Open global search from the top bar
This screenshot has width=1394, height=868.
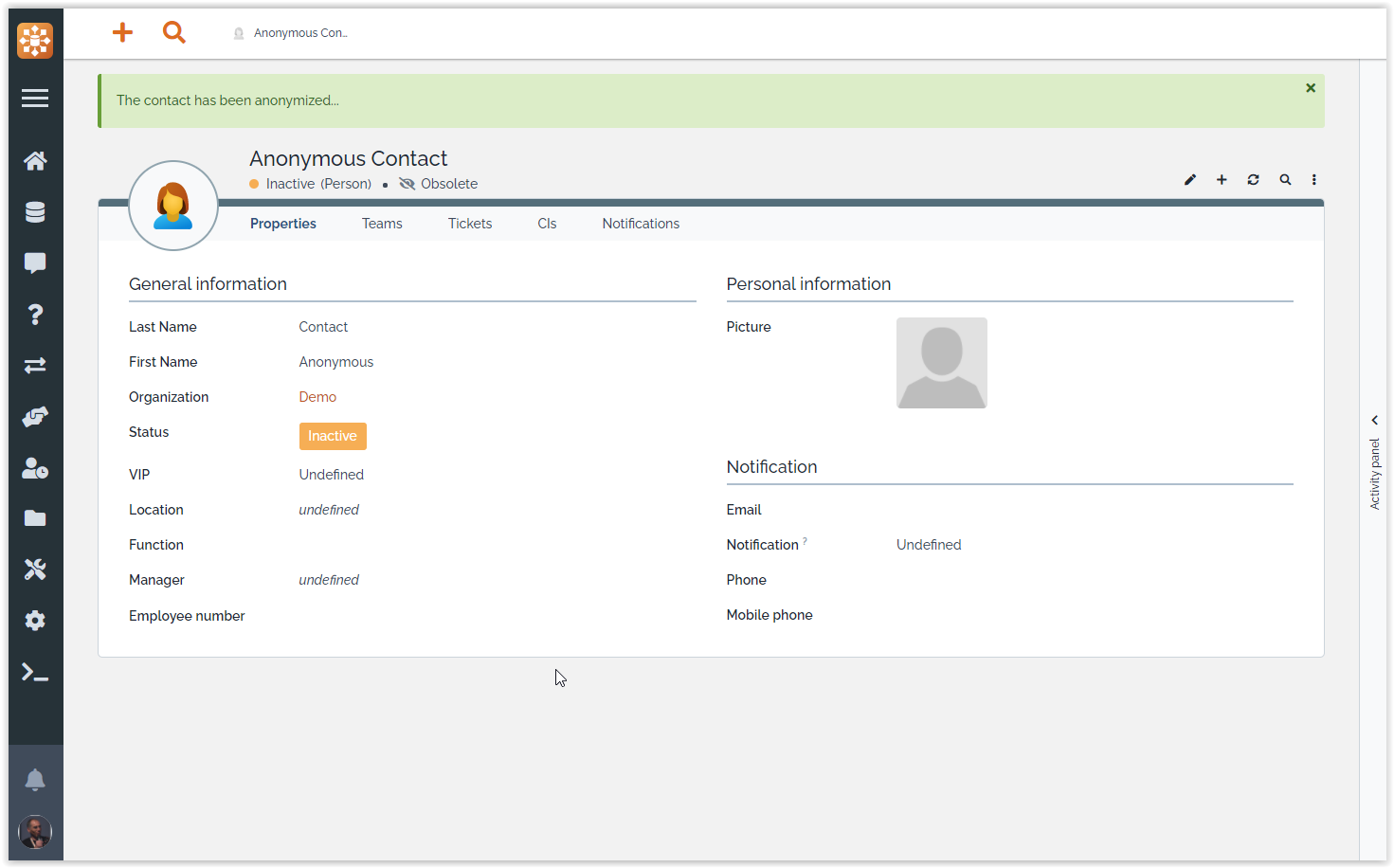(x=174, y=32)
